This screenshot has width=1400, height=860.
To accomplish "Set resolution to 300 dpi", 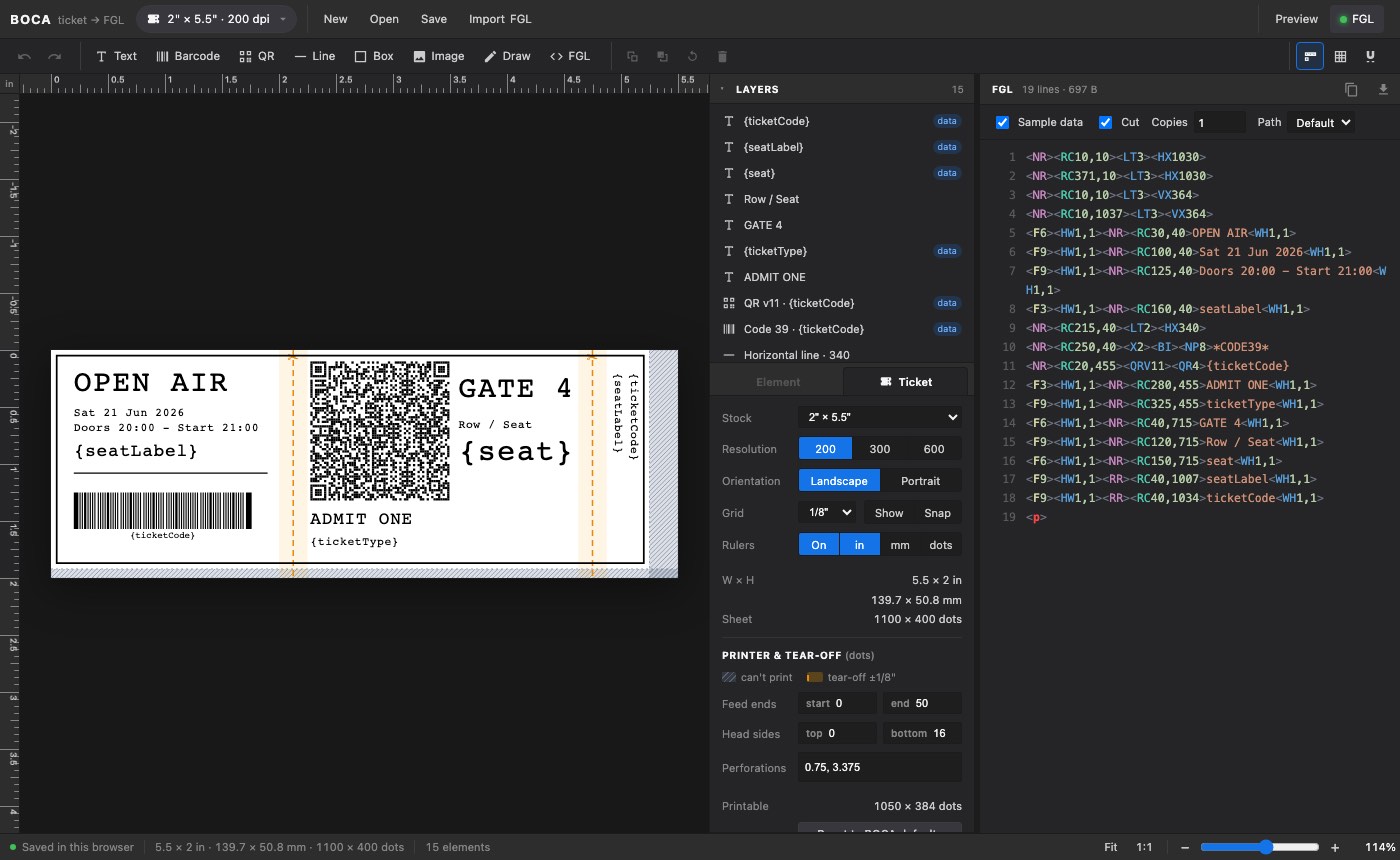I will point(880,449).
